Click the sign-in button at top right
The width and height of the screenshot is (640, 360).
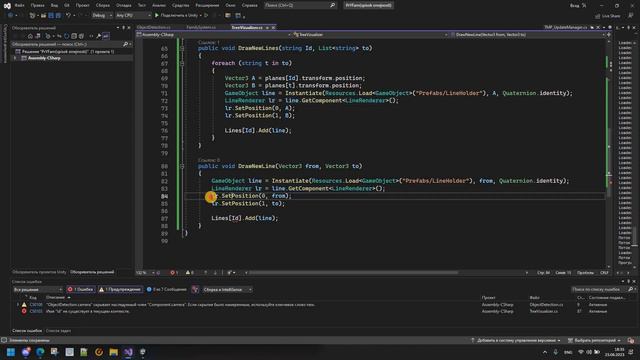(x=578, y=5)
